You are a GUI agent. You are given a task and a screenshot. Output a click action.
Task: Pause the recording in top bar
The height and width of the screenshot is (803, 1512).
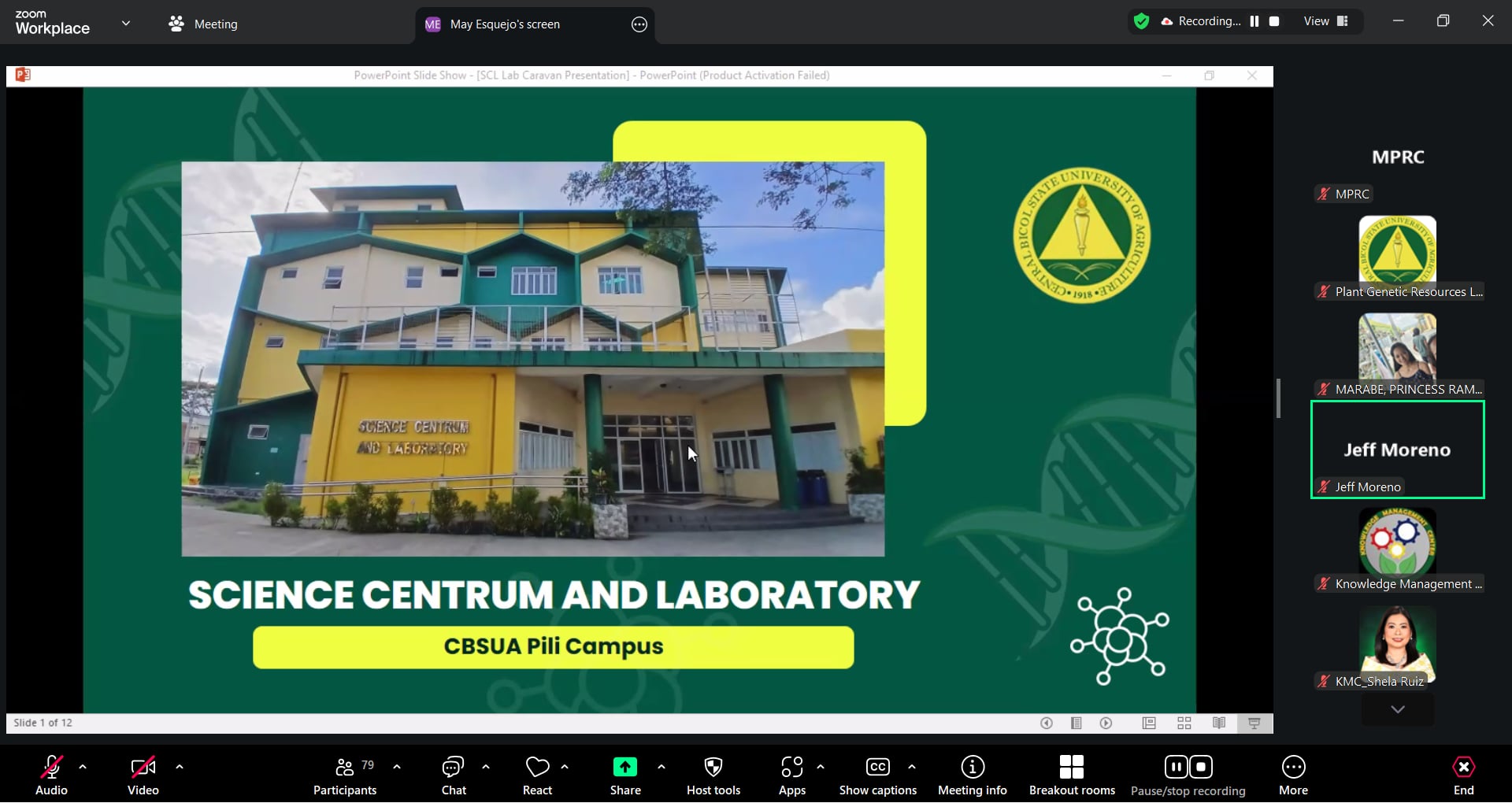1254,21
